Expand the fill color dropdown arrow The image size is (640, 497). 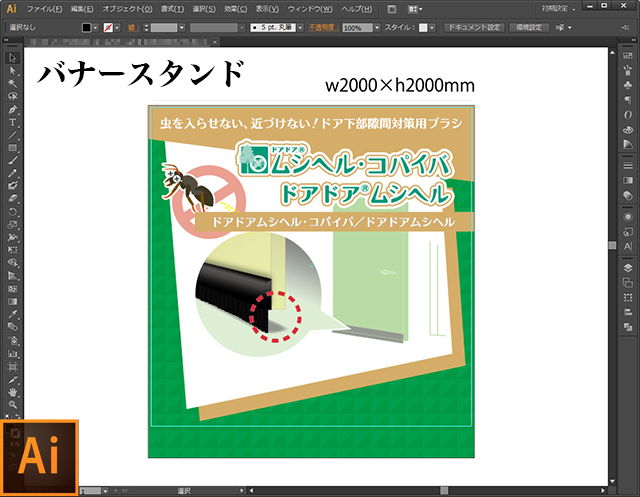click(96, 27)
